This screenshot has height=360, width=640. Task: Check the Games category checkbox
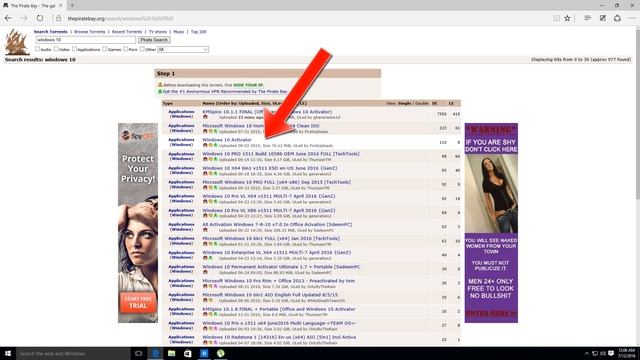105,49
